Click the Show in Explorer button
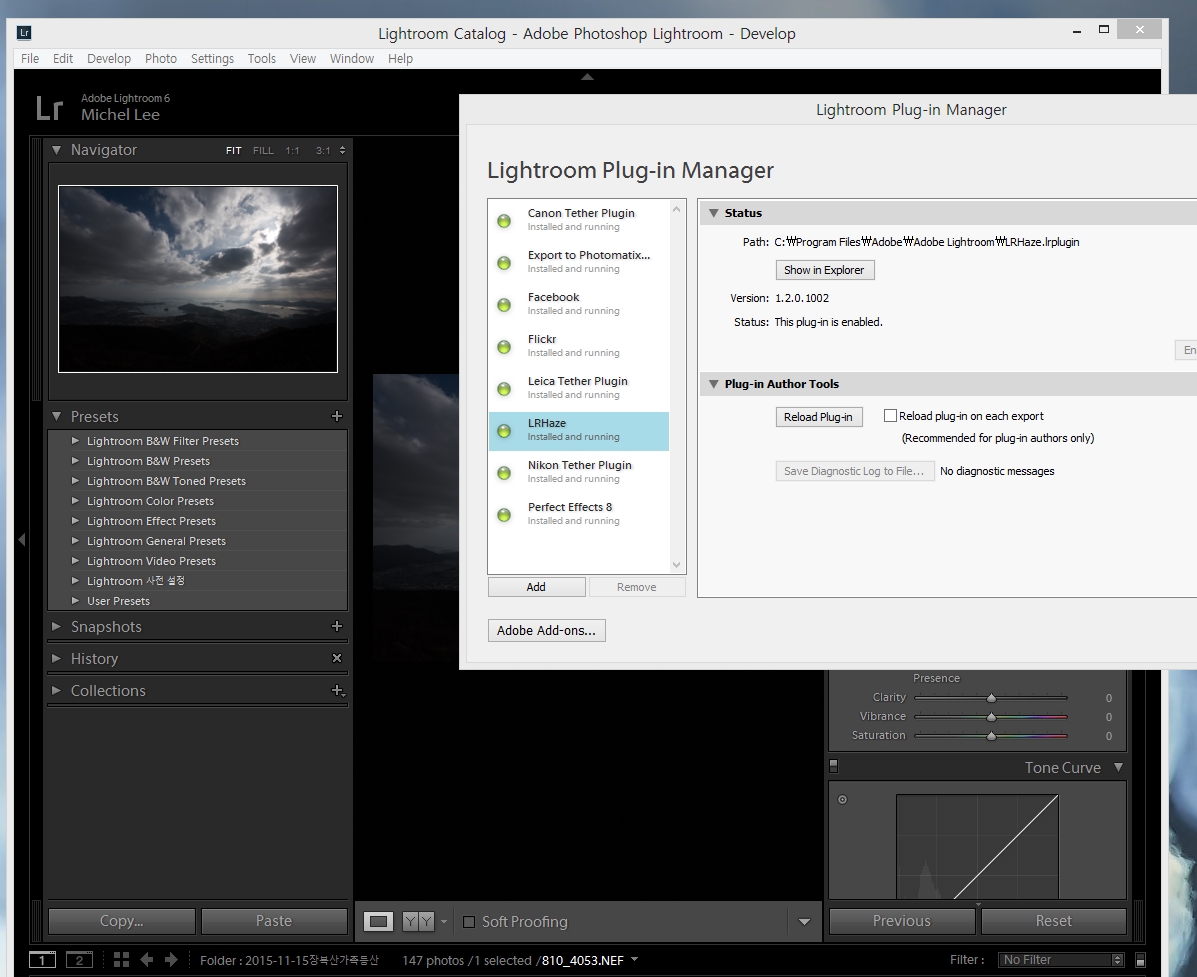 point(825,270)
